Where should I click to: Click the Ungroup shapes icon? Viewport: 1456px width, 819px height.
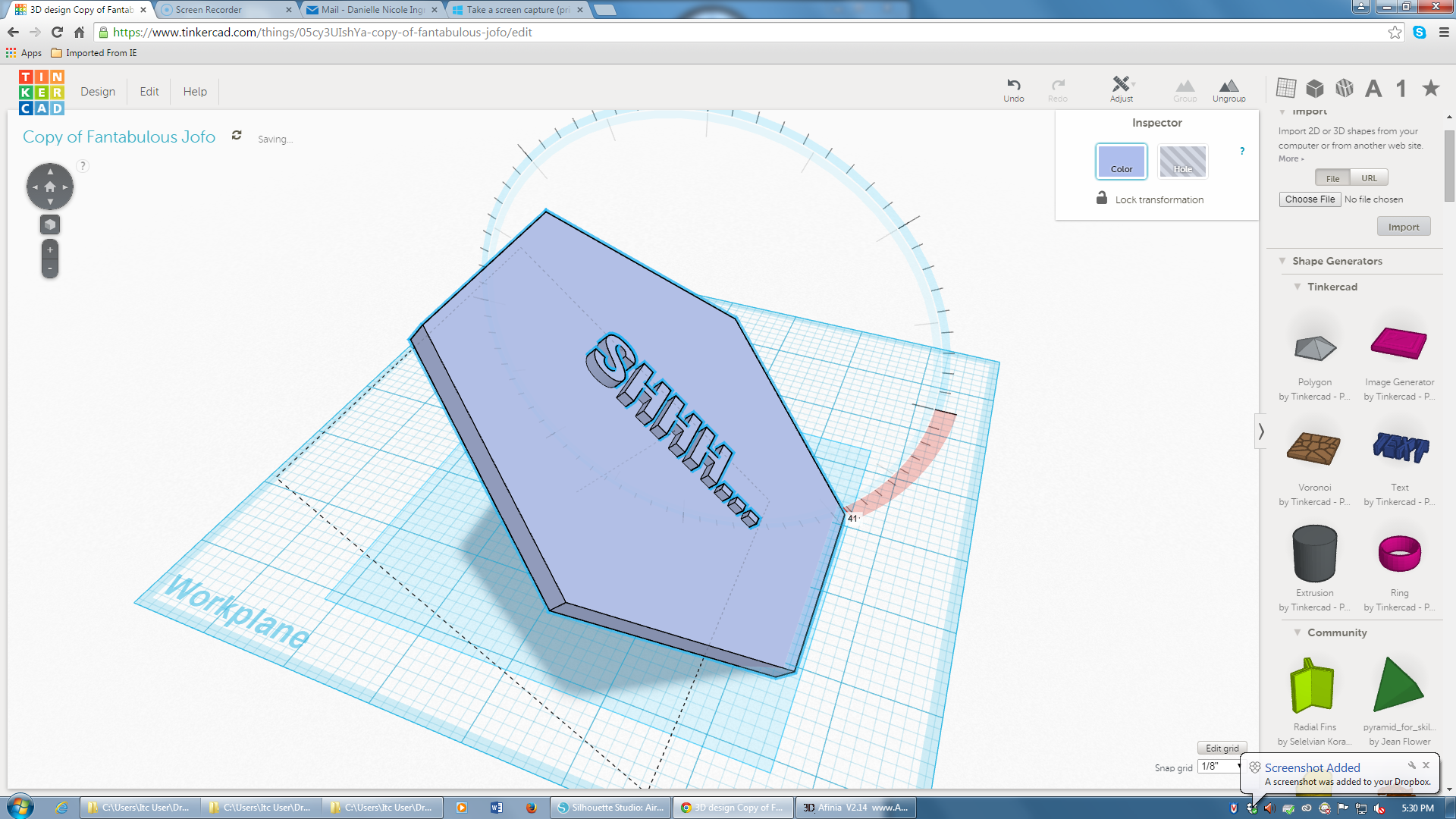tap(1228, 86)
